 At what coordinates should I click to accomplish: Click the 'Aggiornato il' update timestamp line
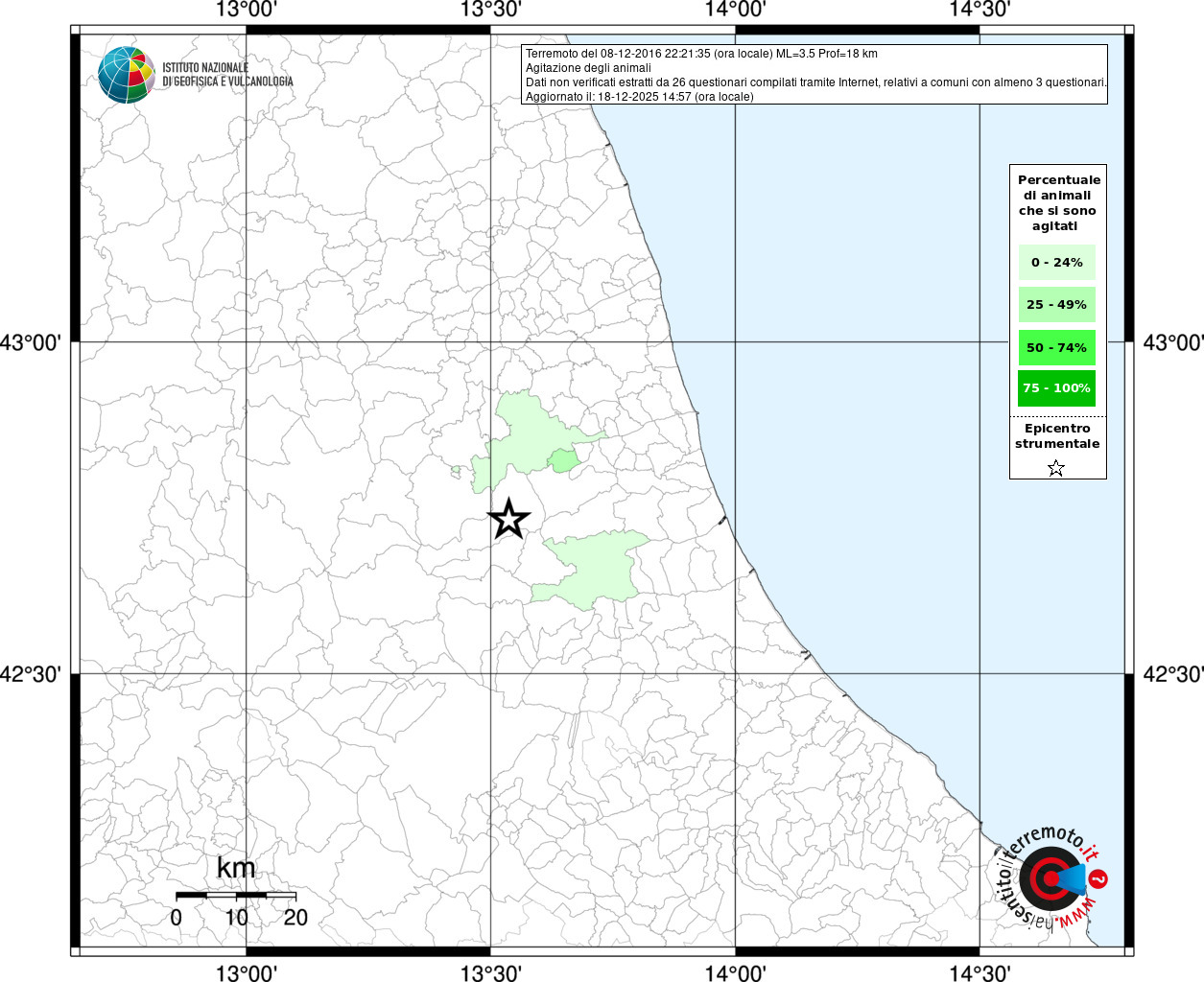click(639, 97)
